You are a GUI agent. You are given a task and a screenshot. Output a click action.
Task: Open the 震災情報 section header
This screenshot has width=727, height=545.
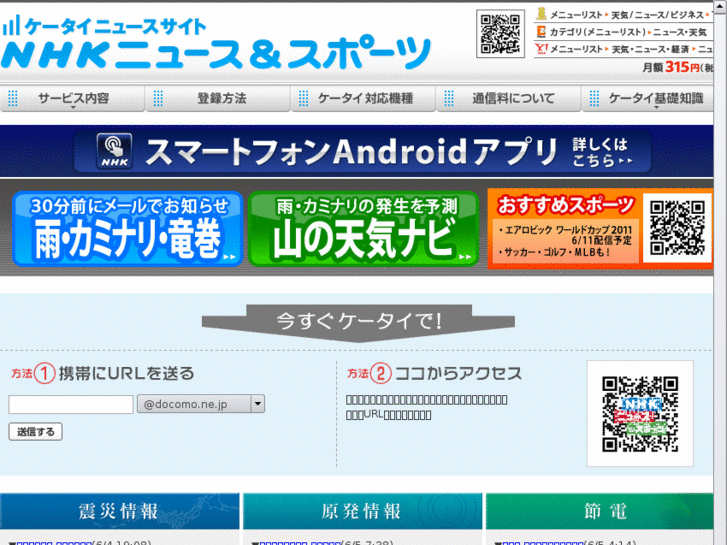(120, 511)
